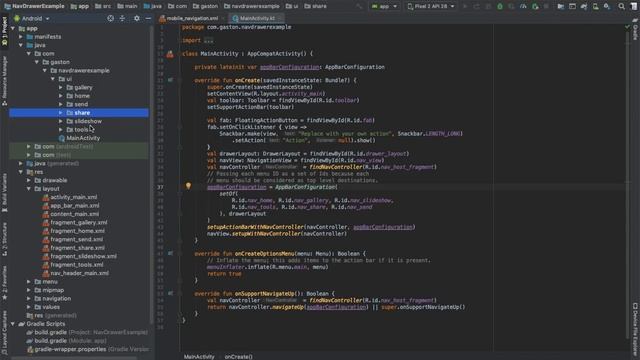Image resolution: width=640 pixels, height=360 pixels.
Task: Open the Device File Explorer tool window
Action: click(636, 329)
